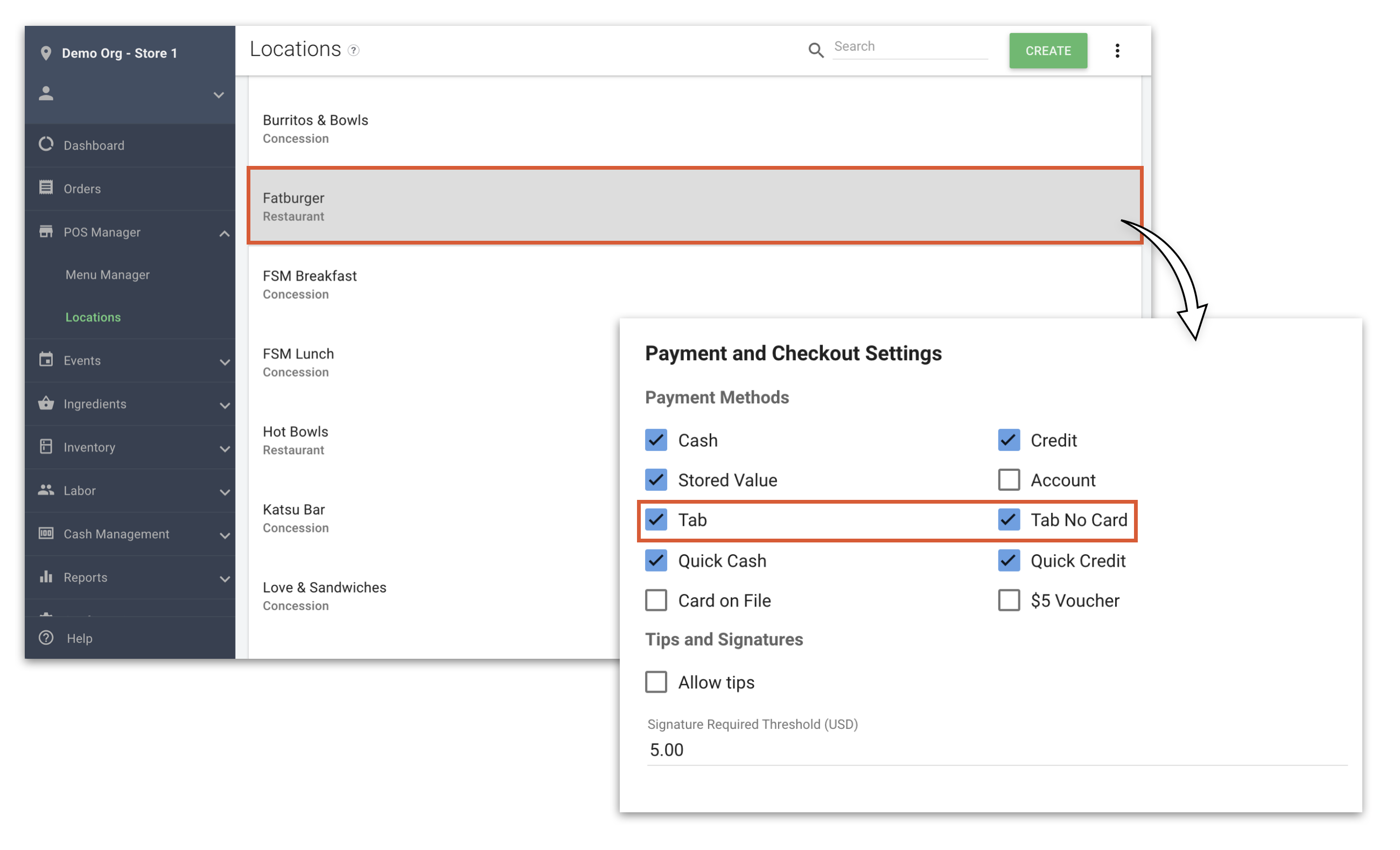
Task: Expand the Cash Management chevron
Action: (225, 535)
